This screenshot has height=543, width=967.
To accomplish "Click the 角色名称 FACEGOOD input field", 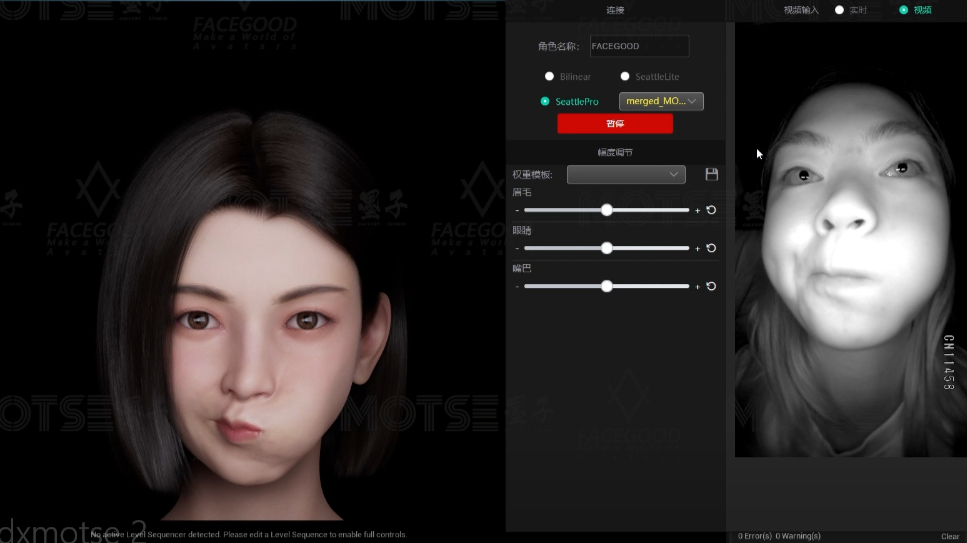I will pos(640,46).
